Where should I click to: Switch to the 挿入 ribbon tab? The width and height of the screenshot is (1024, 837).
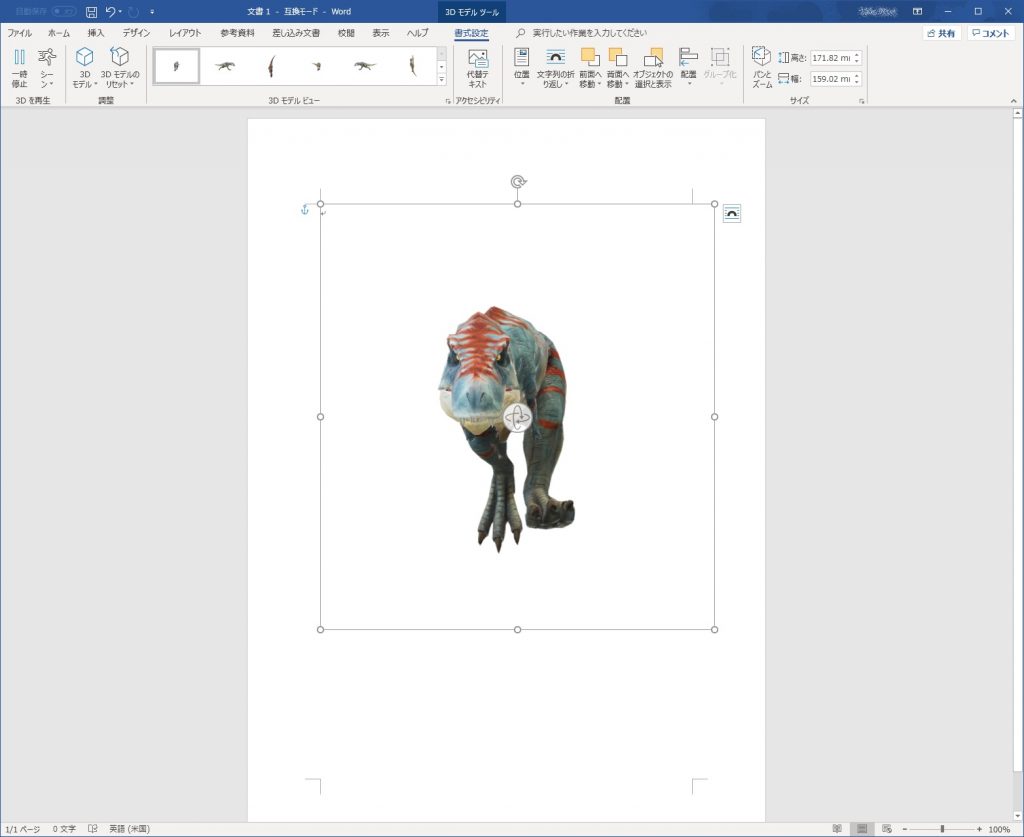[x=97, y=31]
